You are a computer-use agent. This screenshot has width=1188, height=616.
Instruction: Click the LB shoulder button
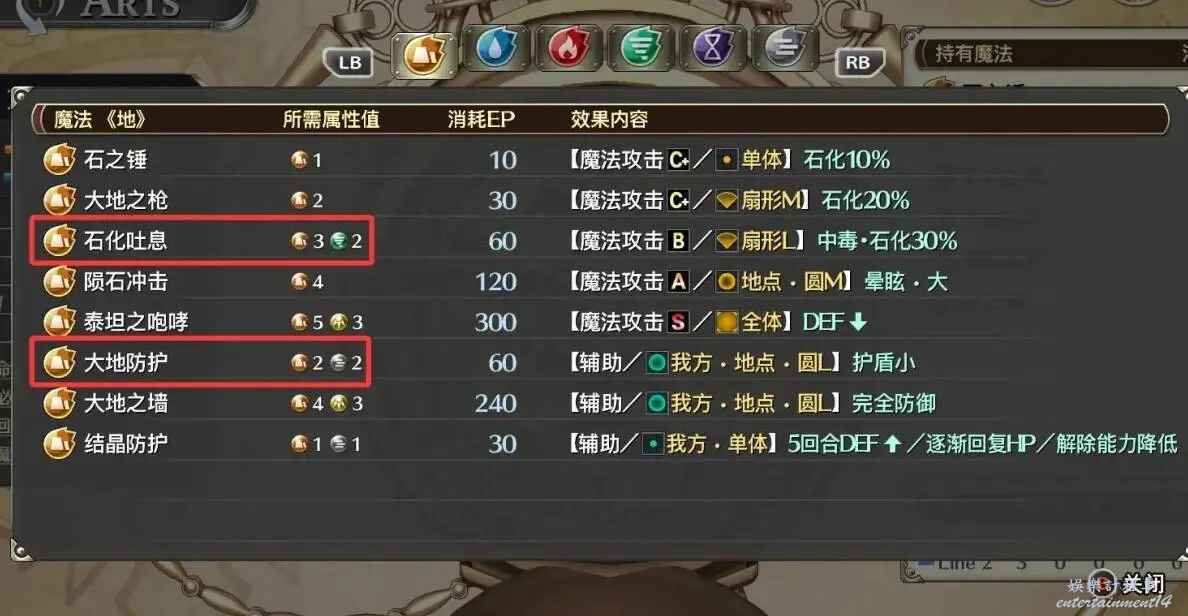pos(349,63)
